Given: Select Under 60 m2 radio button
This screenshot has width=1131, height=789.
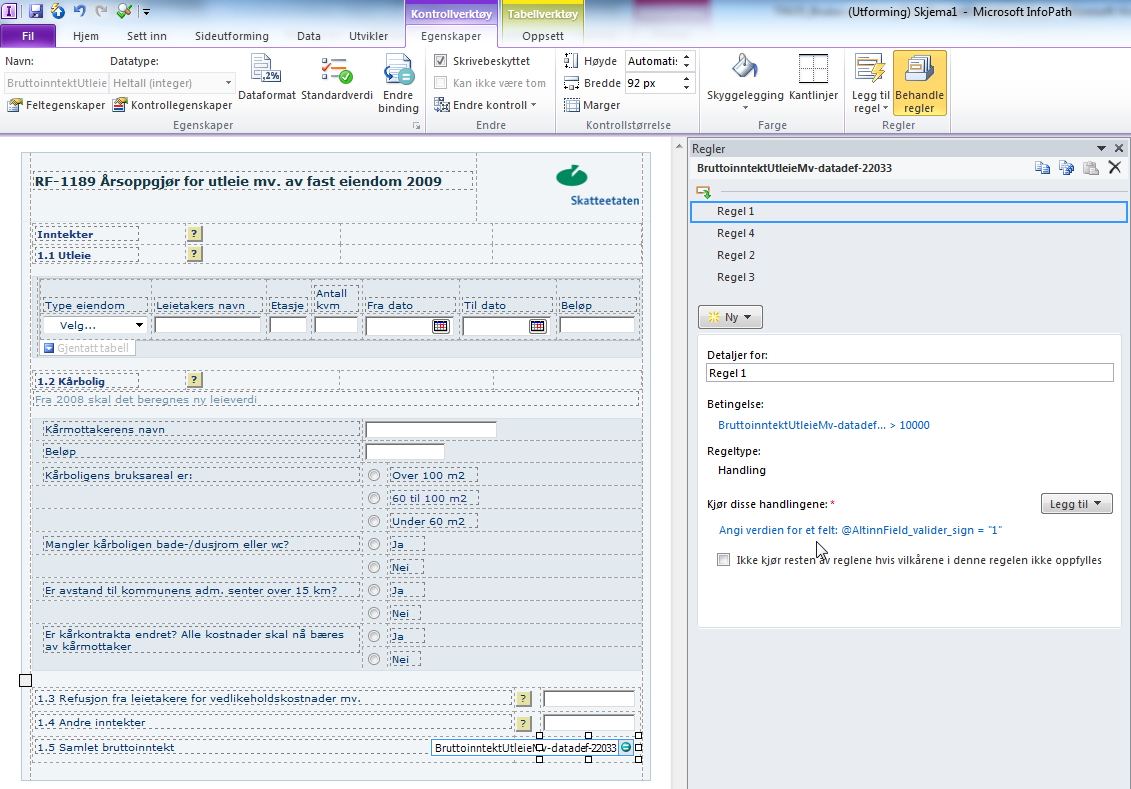Looking at the screenshot, I should tap(374, 521).
